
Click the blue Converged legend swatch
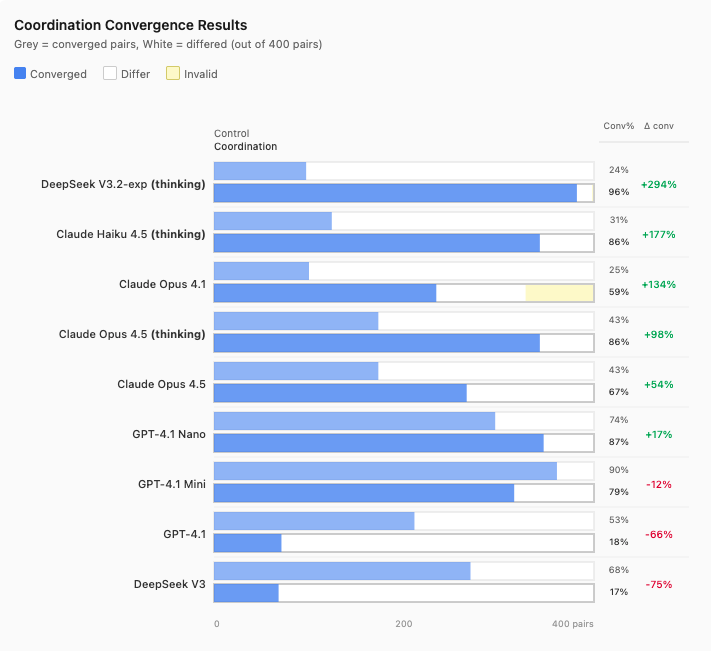pos(20,74)
